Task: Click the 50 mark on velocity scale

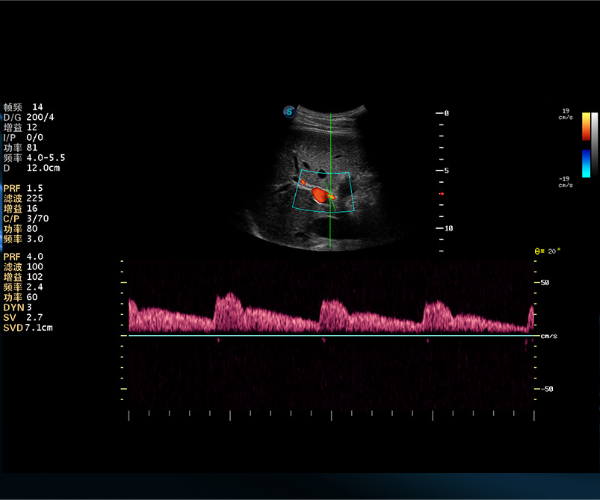Action: pos(546,283)
